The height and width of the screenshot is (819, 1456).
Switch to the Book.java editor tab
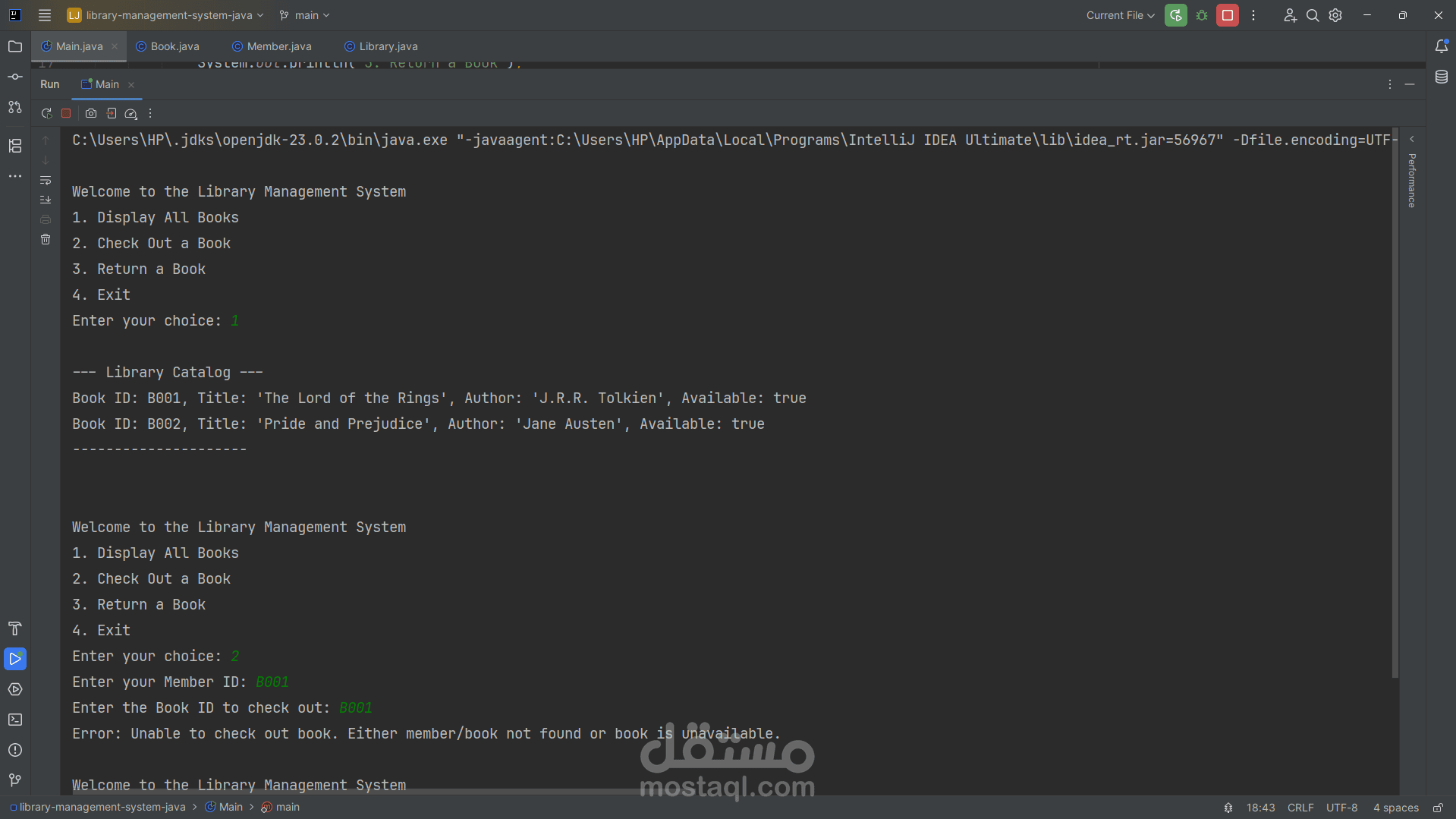point(168,46)
